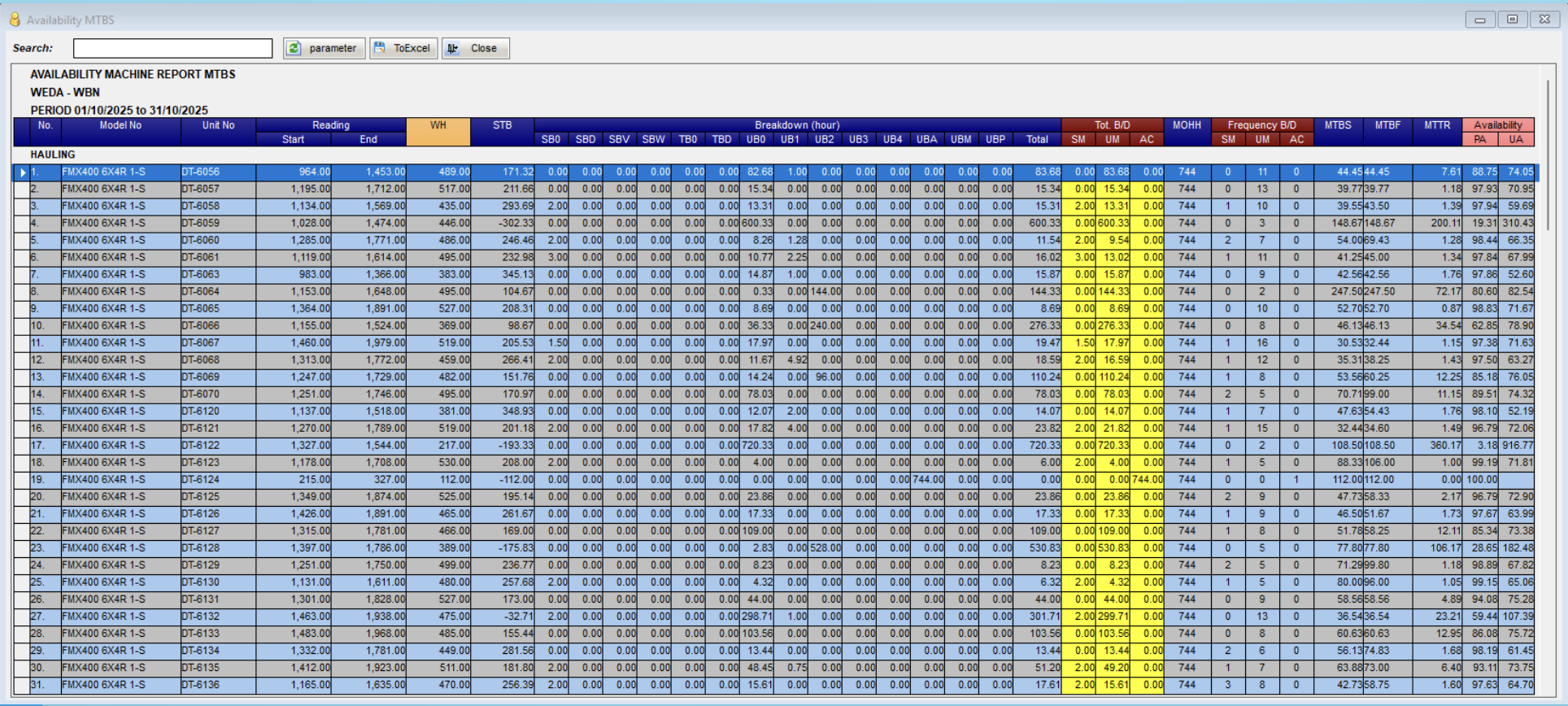
Task: Click the "UB0" breakdown sub-header
Action: coord(756,139)
